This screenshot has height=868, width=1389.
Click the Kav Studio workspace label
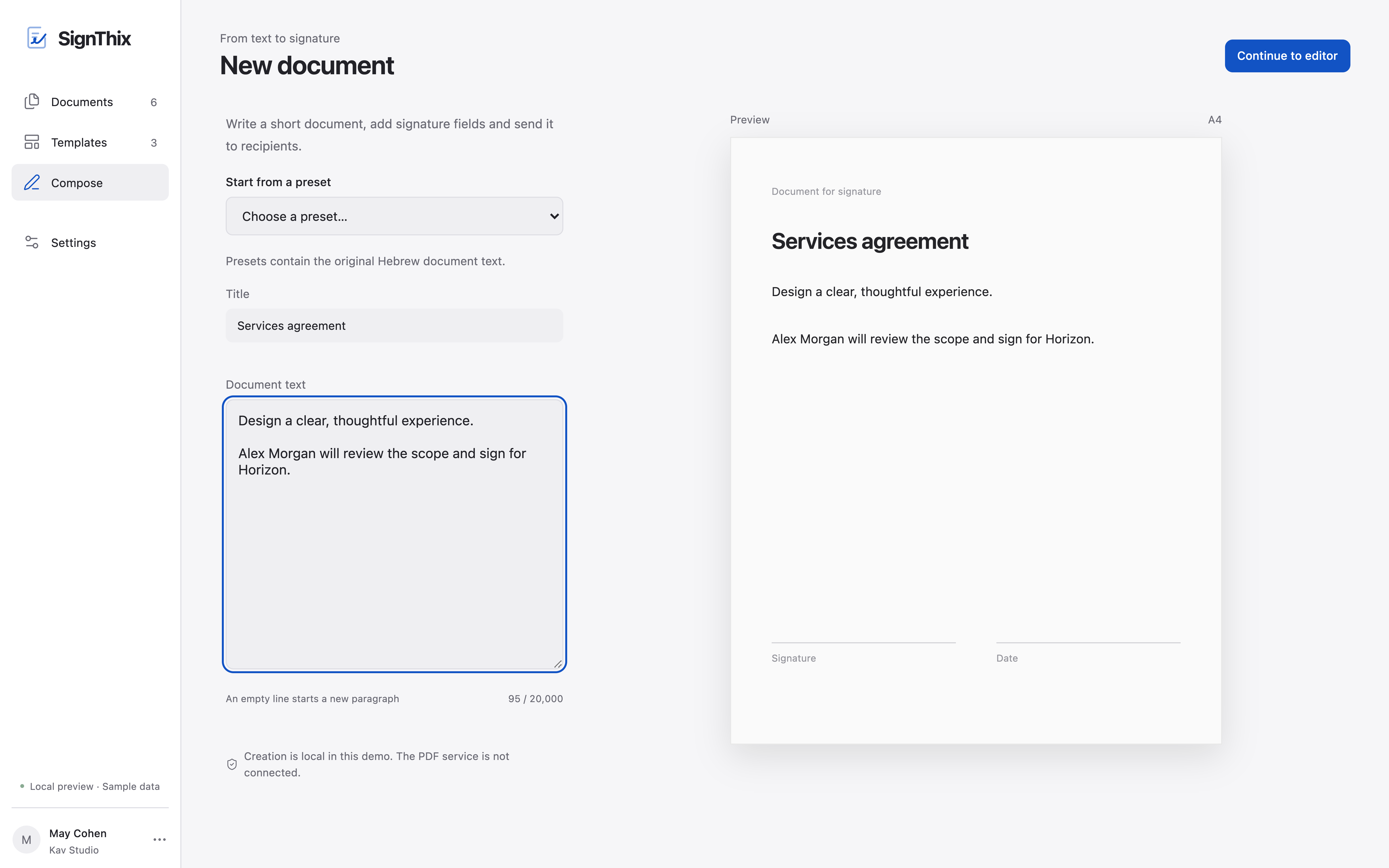(74, 850)
